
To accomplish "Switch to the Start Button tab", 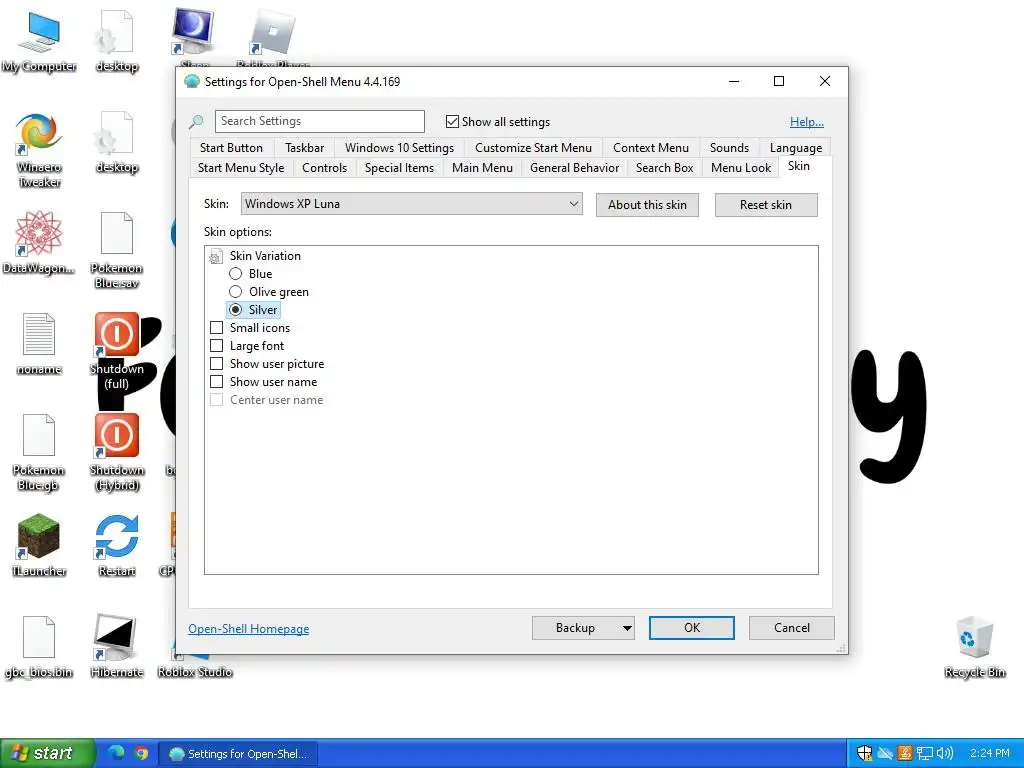I will tap(231, 148).
